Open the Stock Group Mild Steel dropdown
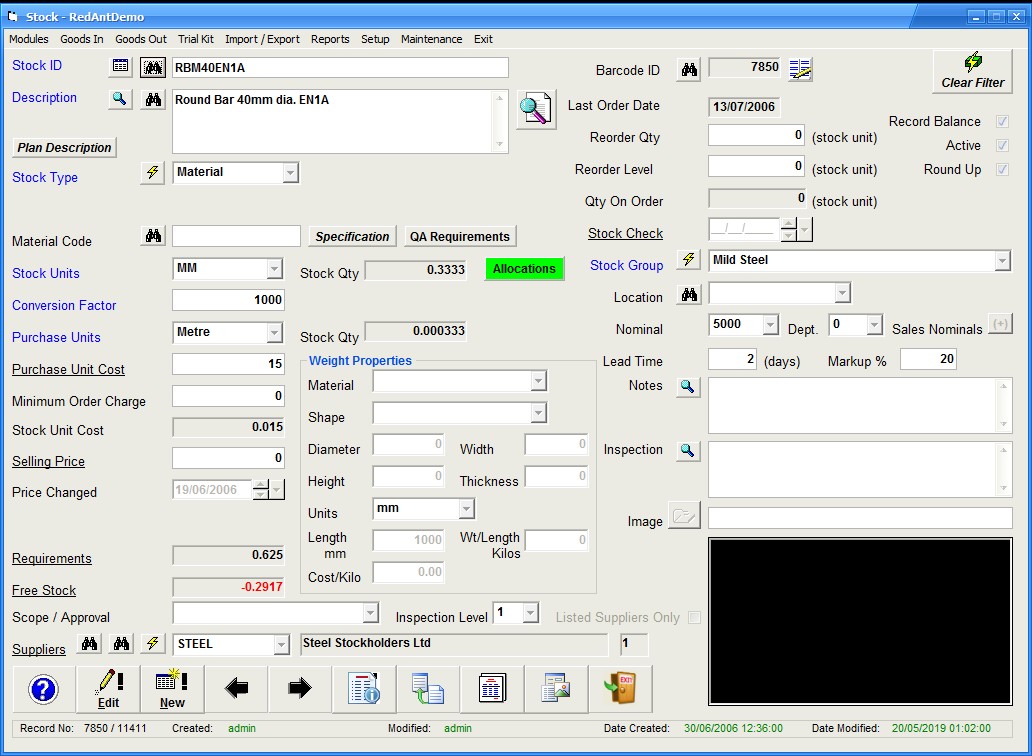 point(1002,261)
